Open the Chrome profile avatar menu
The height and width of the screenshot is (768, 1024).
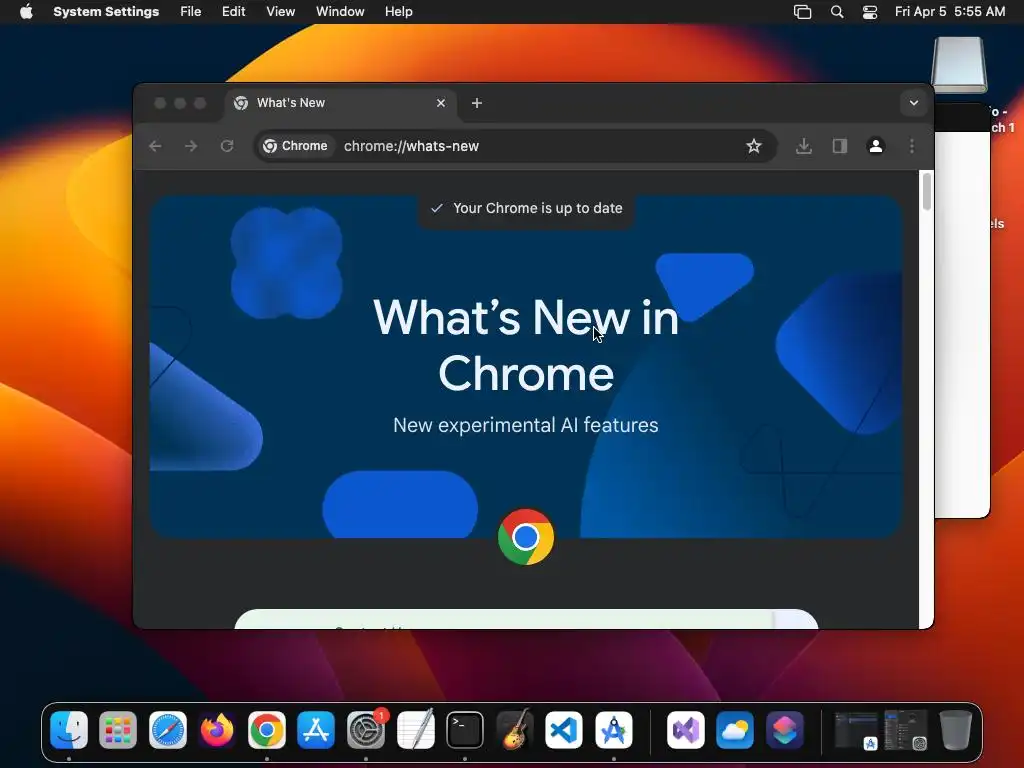coord(876,146)
